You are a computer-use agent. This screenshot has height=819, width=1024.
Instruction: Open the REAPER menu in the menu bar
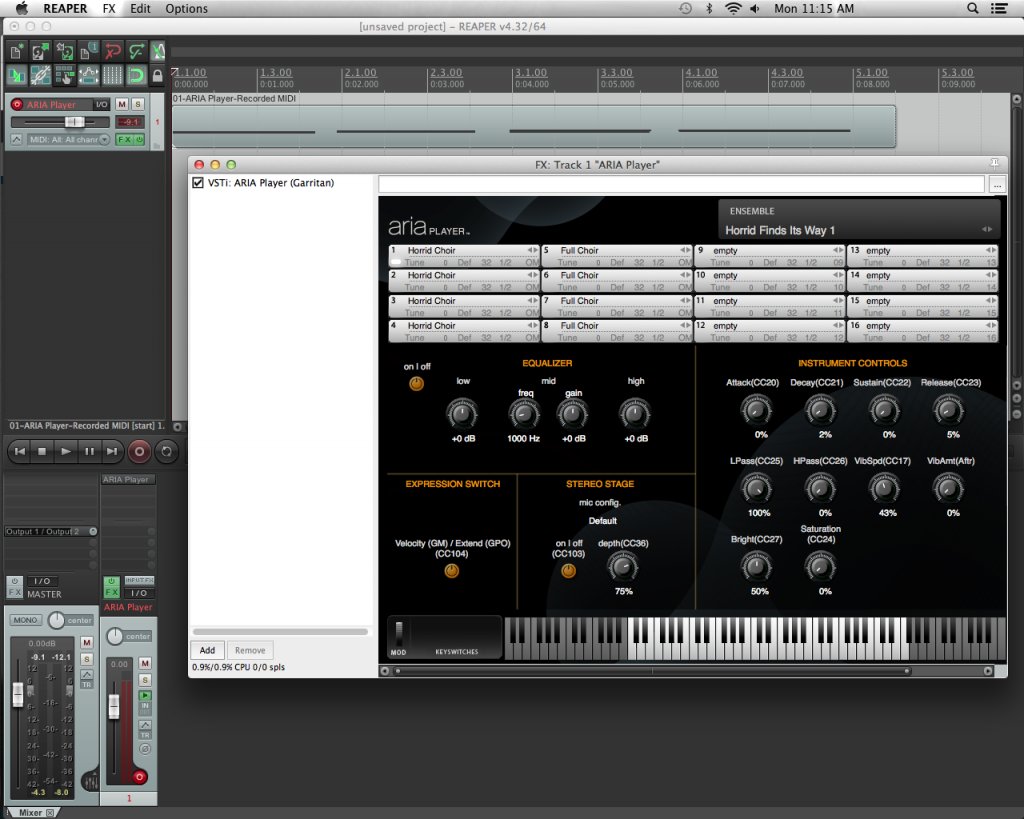(x=64, y=8)
